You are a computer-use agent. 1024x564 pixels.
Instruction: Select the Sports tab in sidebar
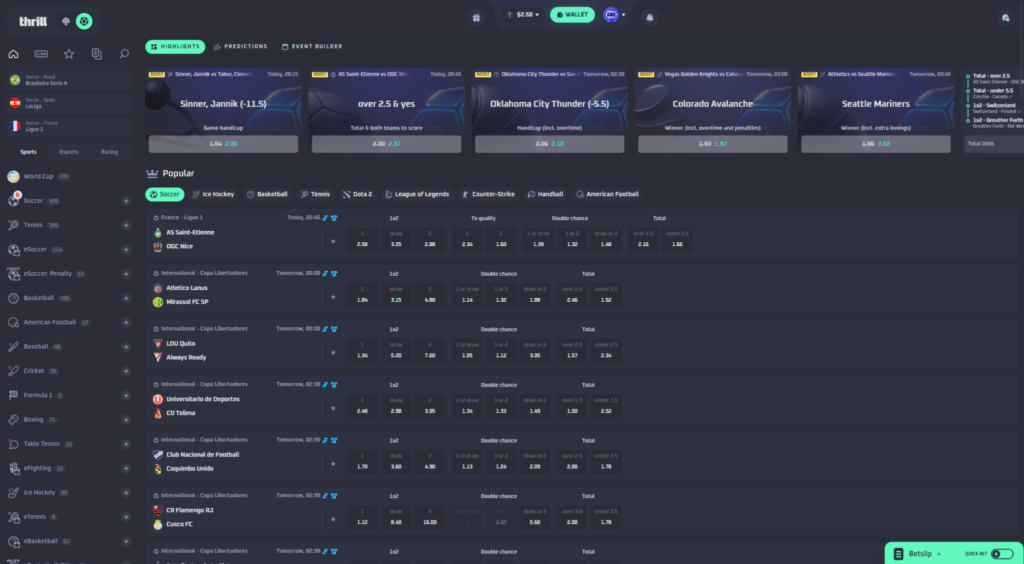coord(28,152)
